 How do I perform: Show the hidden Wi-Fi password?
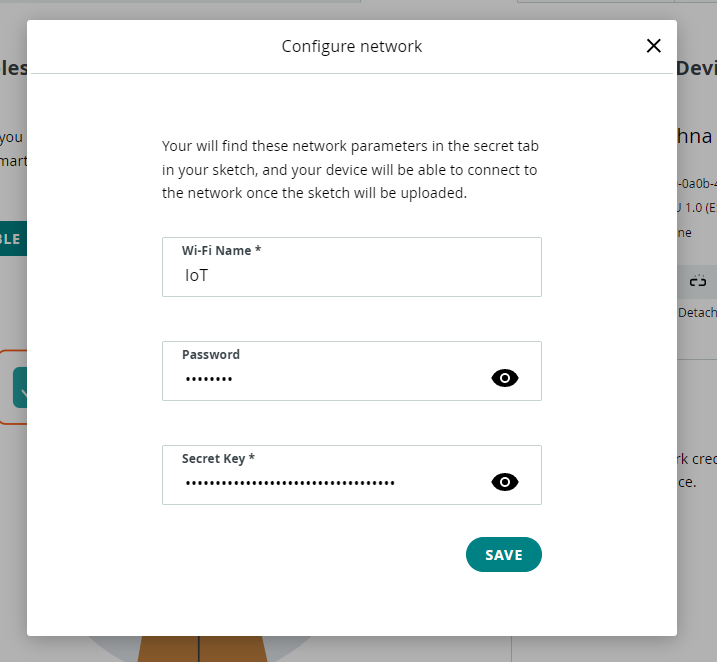[x=505, y=378]
